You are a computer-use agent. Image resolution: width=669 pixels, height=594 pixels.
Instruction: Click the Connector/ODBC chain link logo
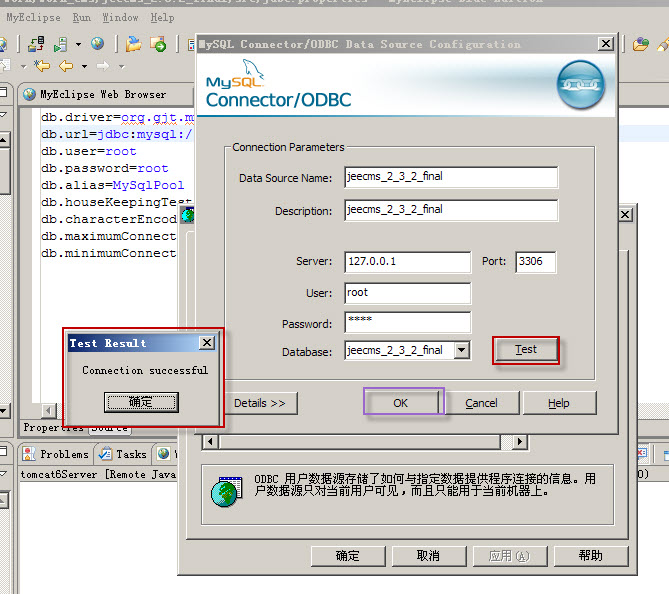point(581,84)
